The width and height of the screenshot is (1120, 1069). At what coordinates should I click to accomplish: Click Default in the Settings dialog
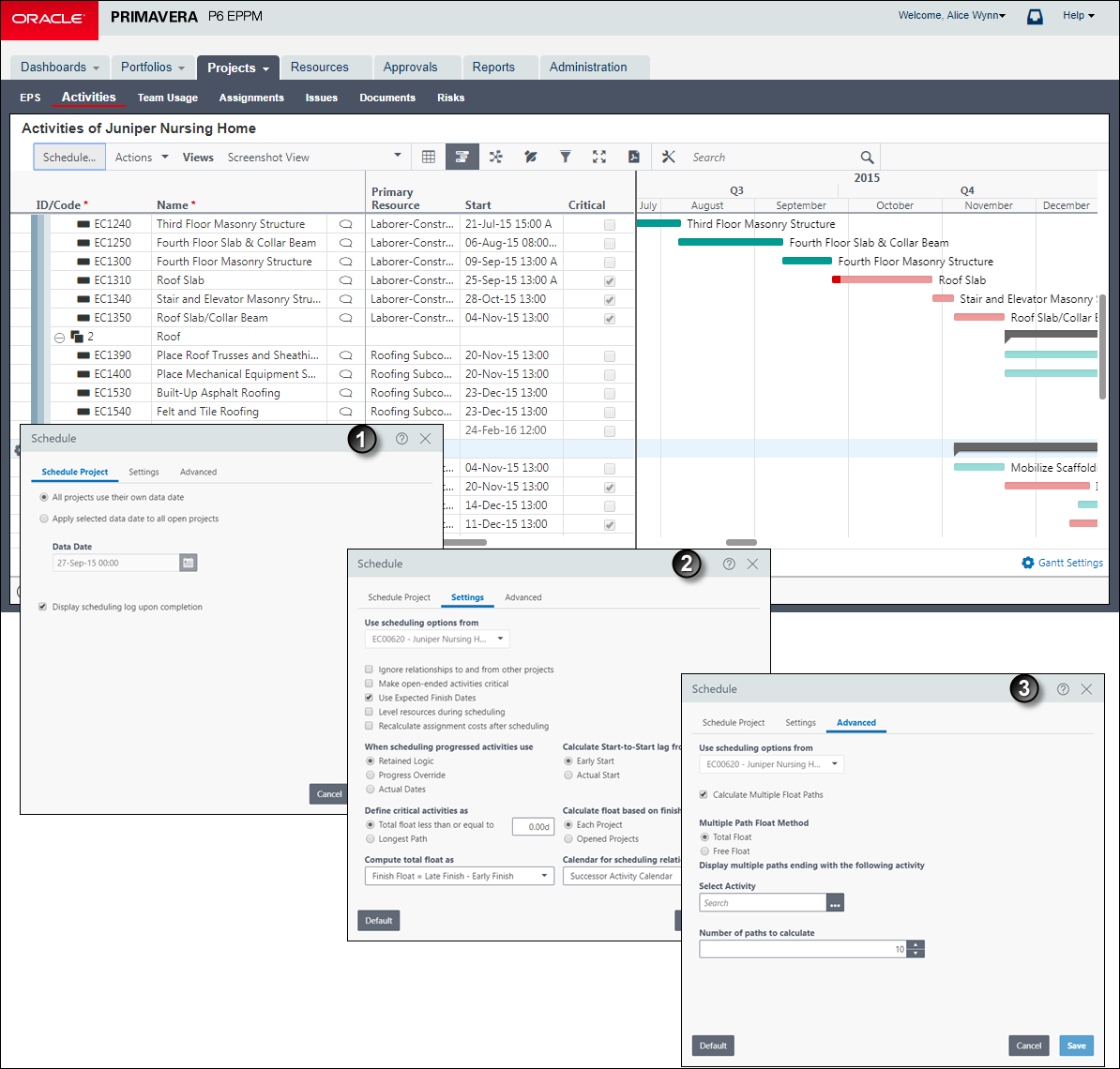pos(379,921)
